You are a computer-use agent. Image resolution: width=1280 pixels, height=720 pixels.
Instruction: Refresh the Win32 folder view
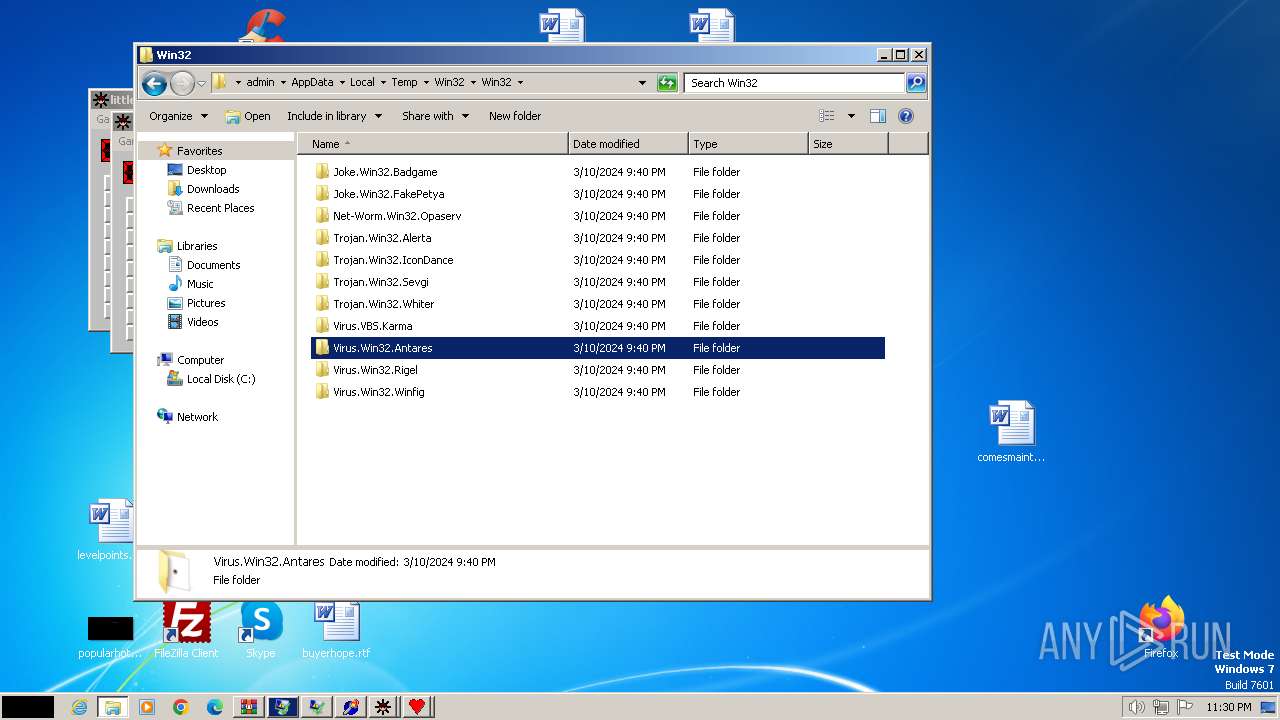pyautogui.click(x=667, y=83)
